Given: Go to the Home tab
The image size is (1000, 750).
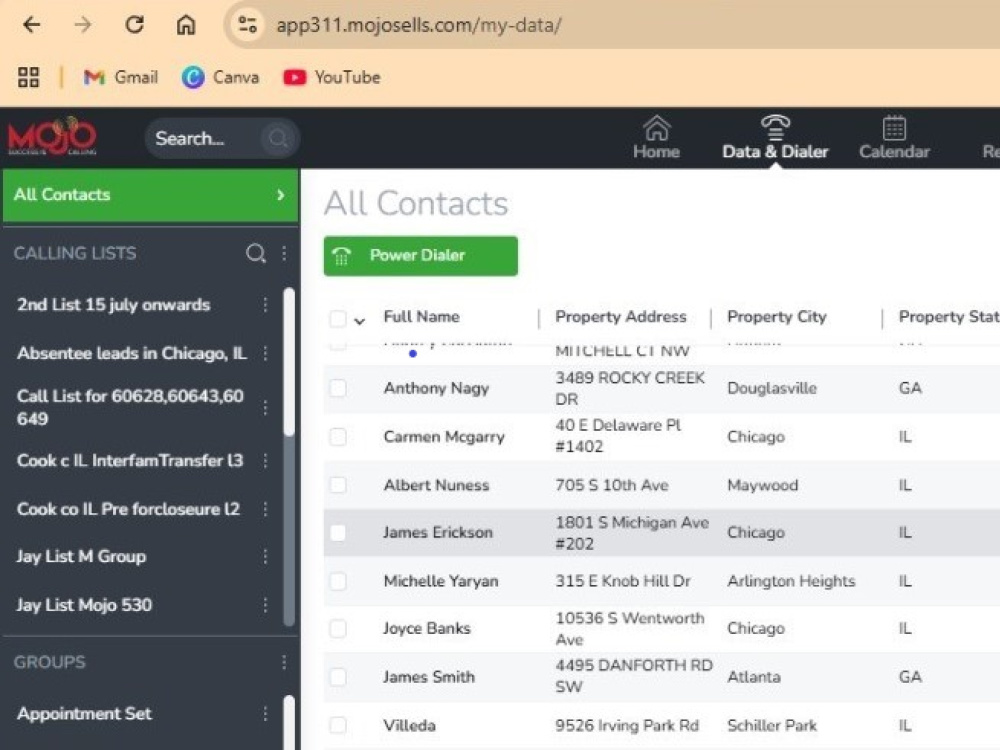Looking at the screenshot, I should (x=656, y=137).
